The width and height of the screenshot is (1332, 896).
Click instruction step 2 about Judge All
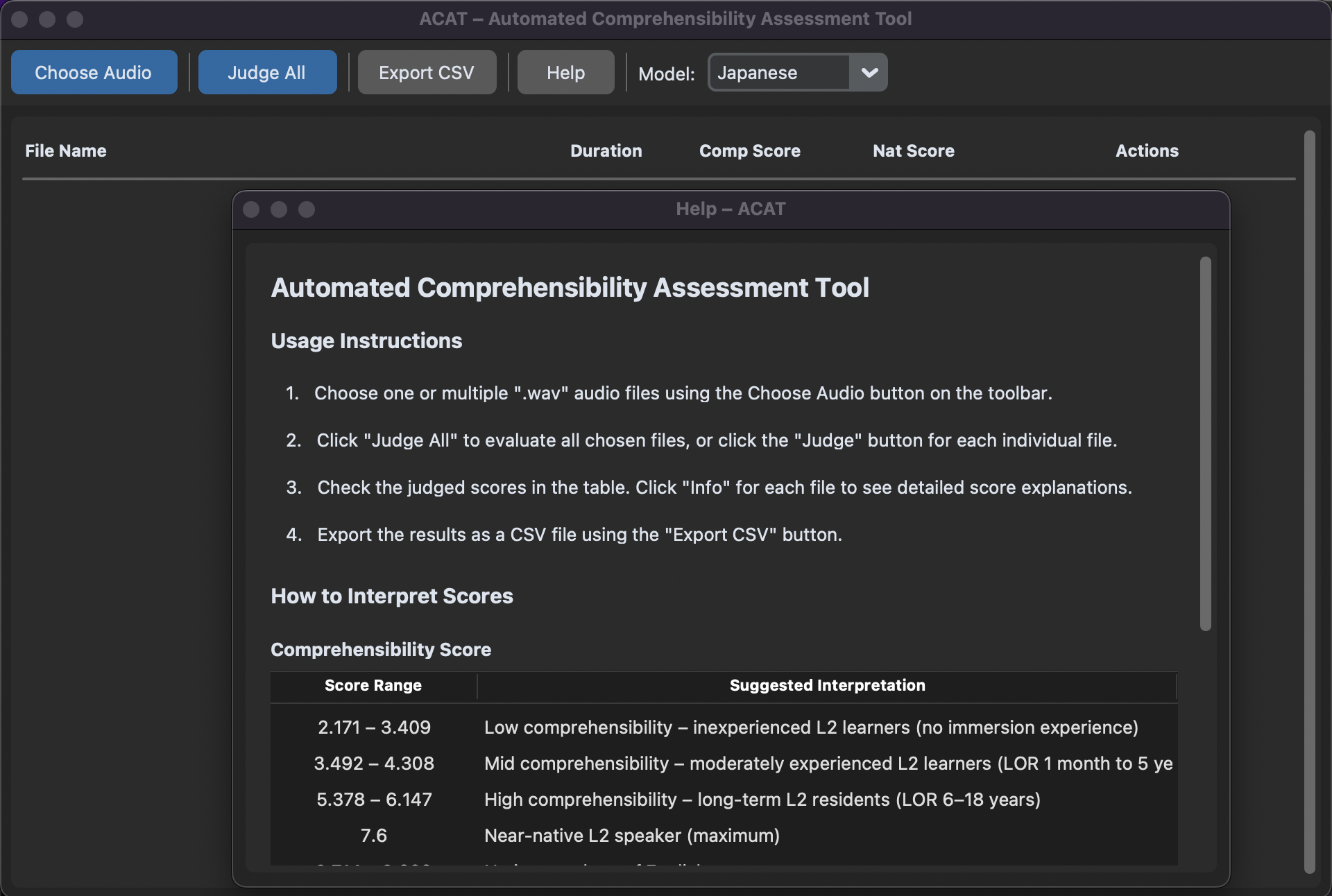[701, 440]
